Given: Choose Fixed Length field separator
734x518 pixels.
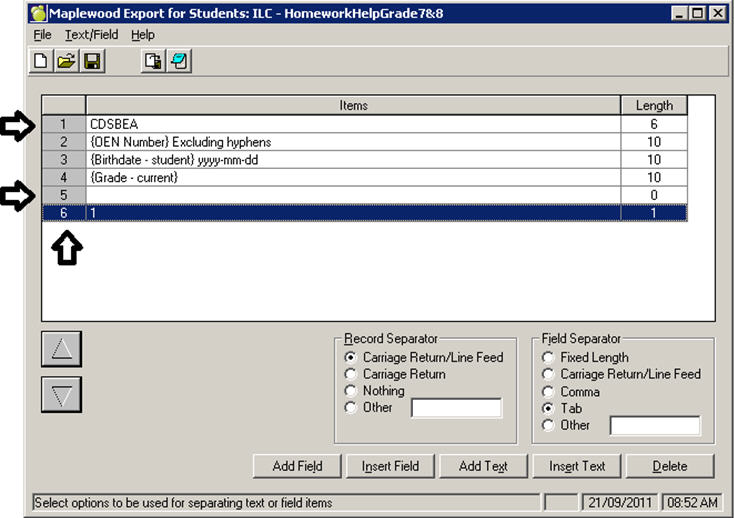Looking at the screenshot, I should coord(548,357).
